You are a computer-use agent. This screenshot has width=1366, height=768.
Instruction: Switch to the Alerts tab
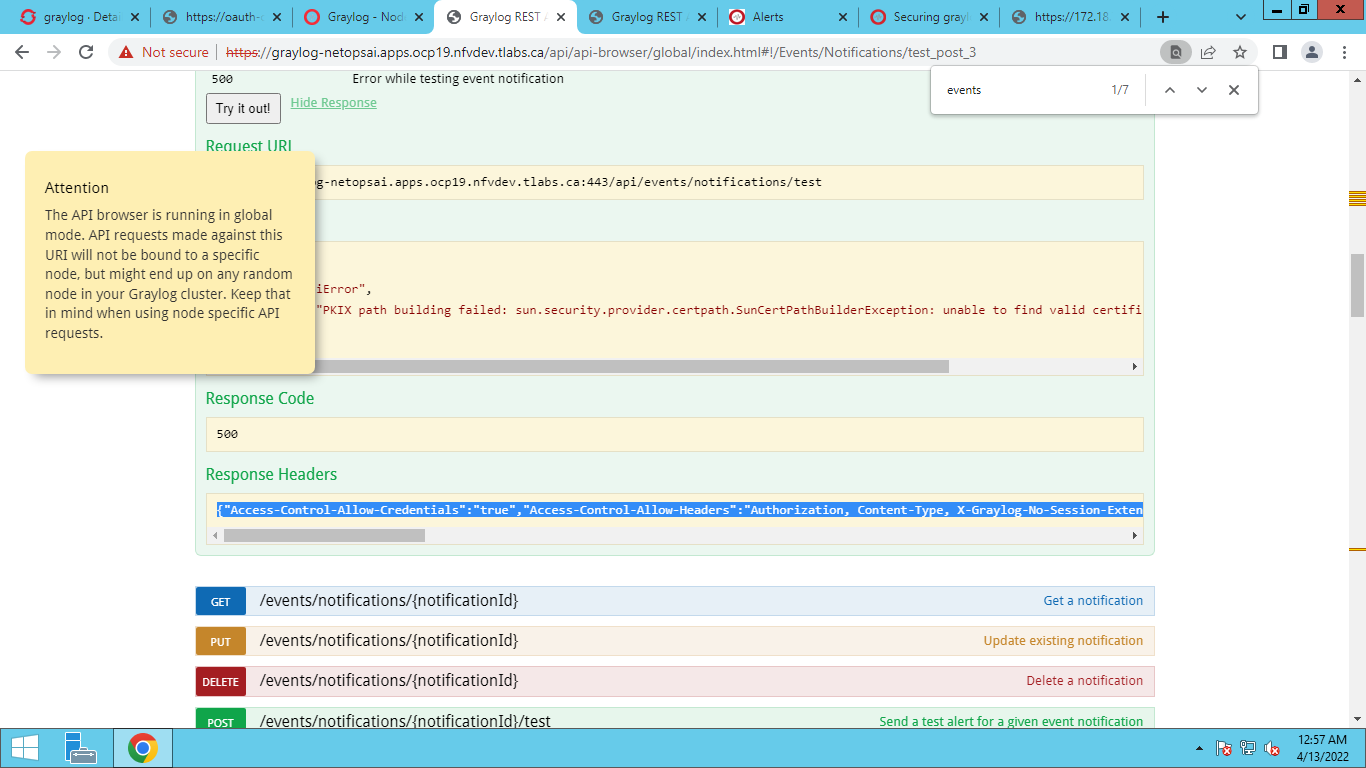790,17
